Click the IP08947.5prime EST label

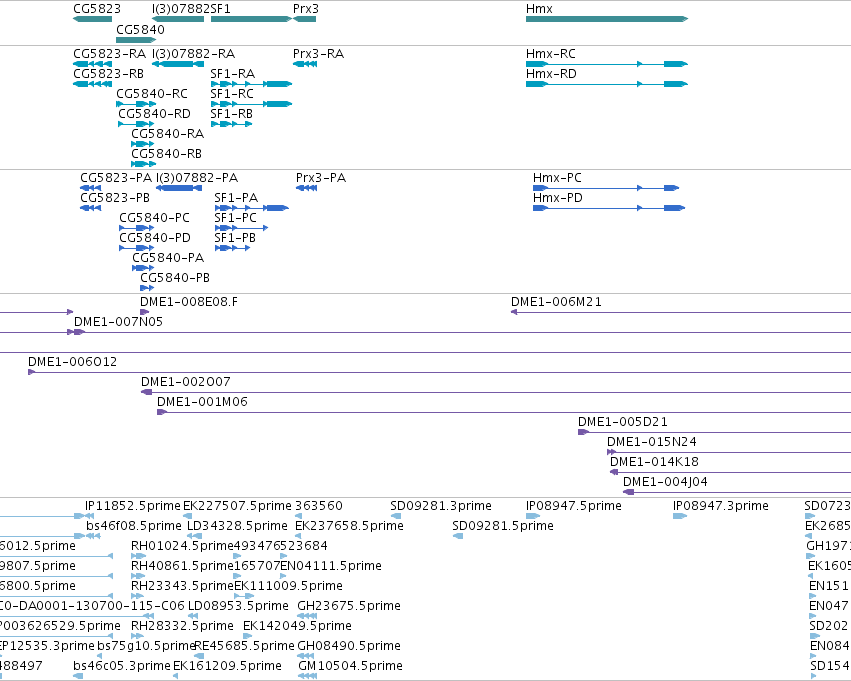[574, 506]
